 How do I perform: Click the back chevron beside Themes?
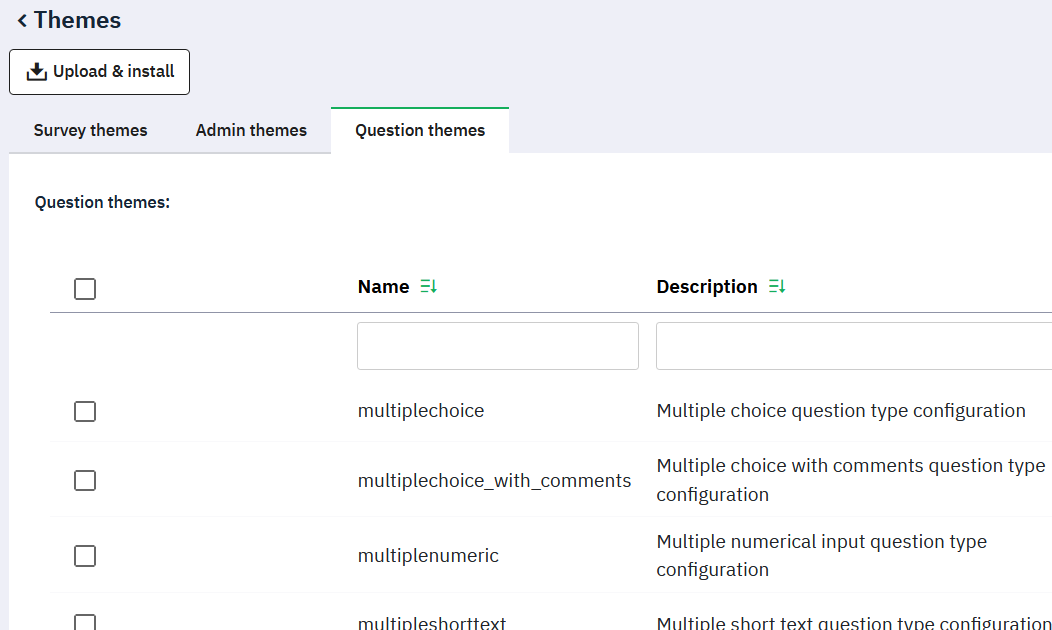(22, 21)
